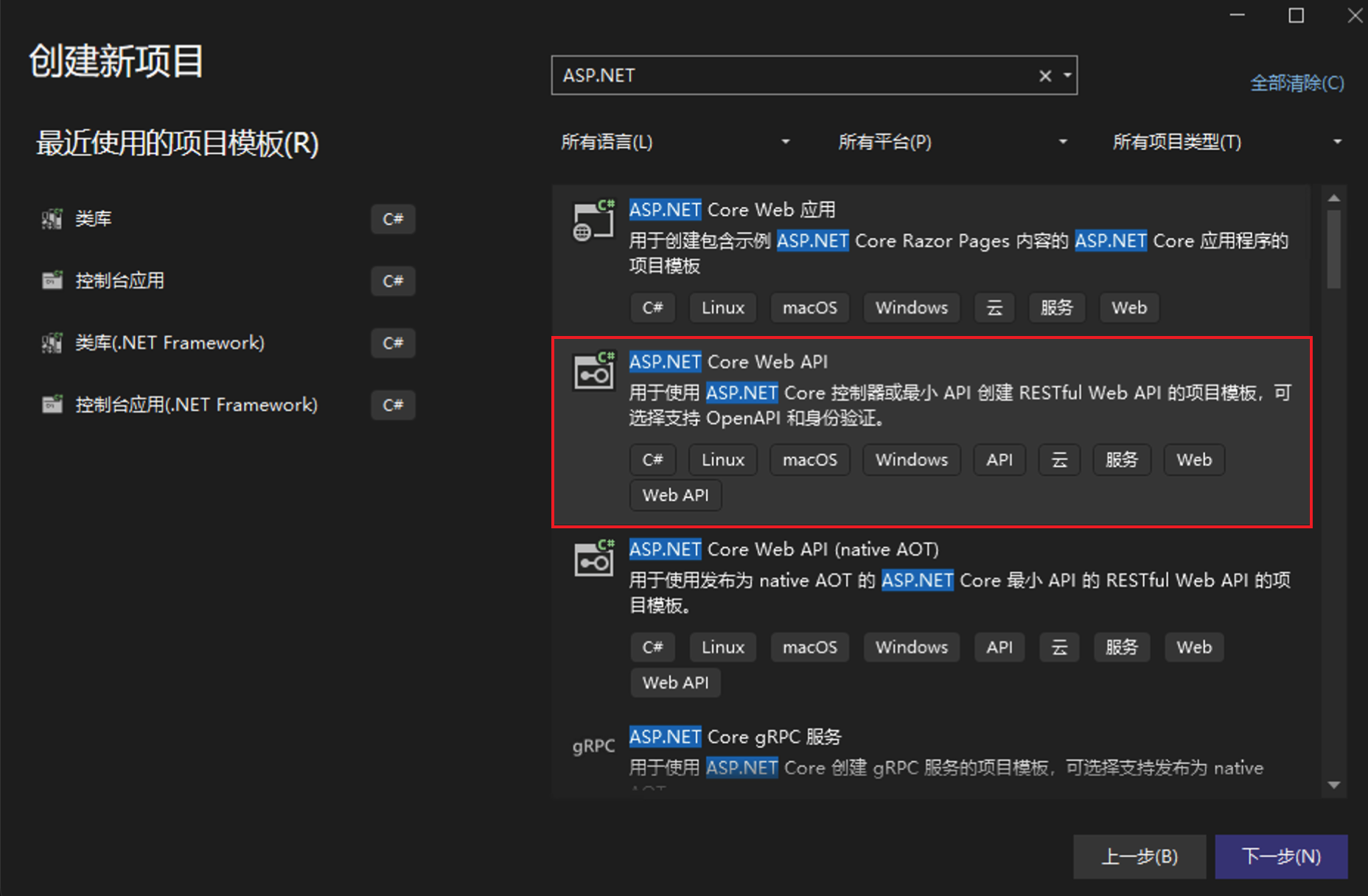Image resolution: width=1368 pixels, height=896 pixels.
Task: Click the 全部清除 clear all link
Action: click(1297, 83)
